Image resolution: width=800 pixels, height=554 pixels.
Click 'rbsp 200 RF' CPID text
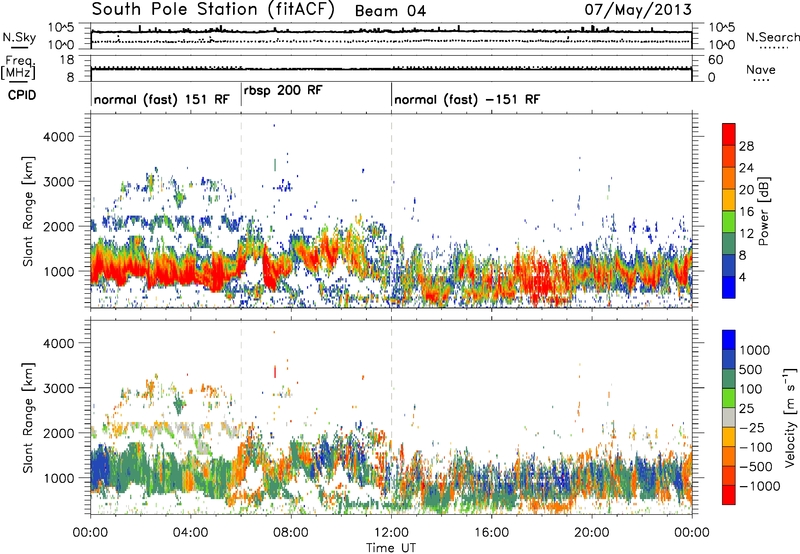click(283, 90)
